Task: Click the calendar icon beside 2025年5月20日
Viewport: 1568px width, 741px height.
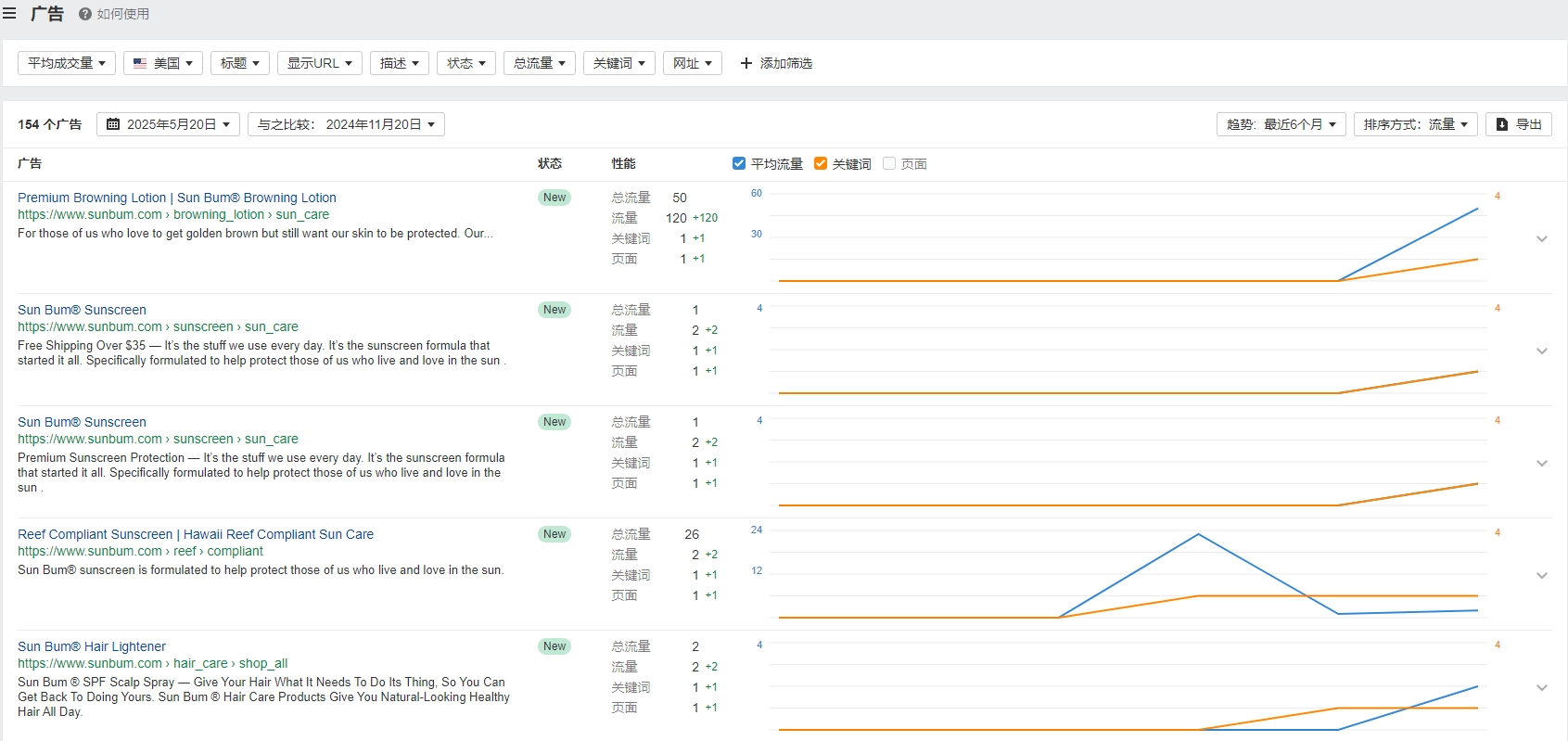Action: coord(113,124)
